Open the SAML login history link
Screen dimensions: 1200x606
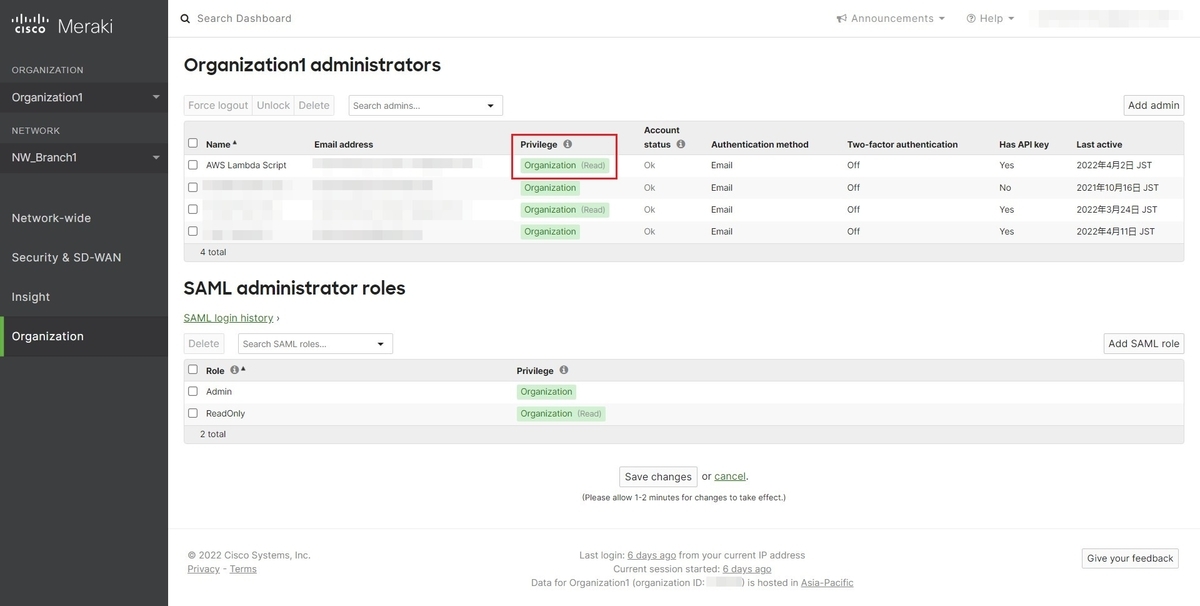click(228, 318)
